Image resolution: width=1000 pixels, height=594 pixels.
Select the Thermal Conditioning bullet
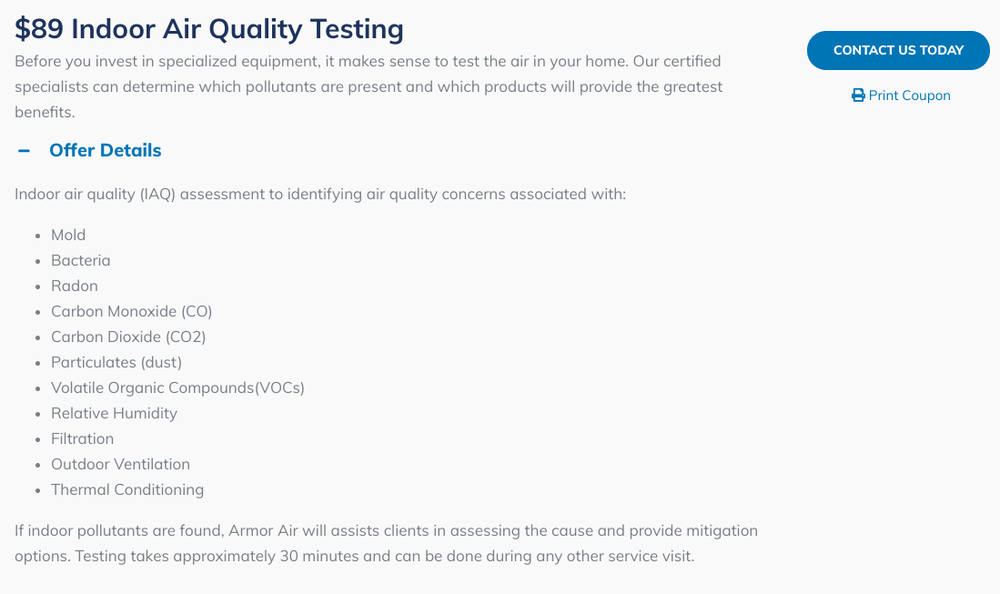[127, 490]
